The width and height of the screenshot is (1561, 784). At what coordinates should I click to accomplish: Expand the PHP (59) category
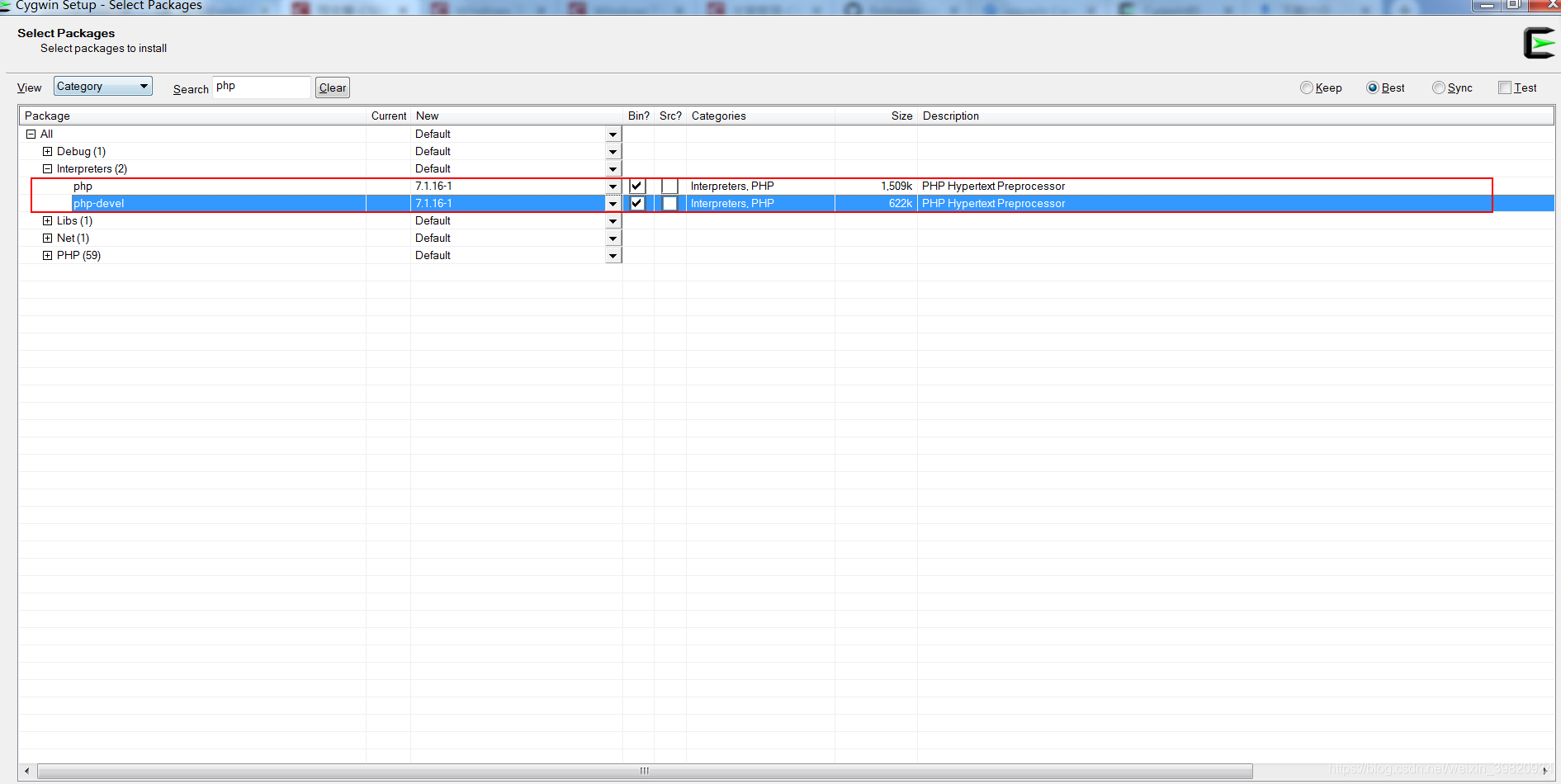47,255
